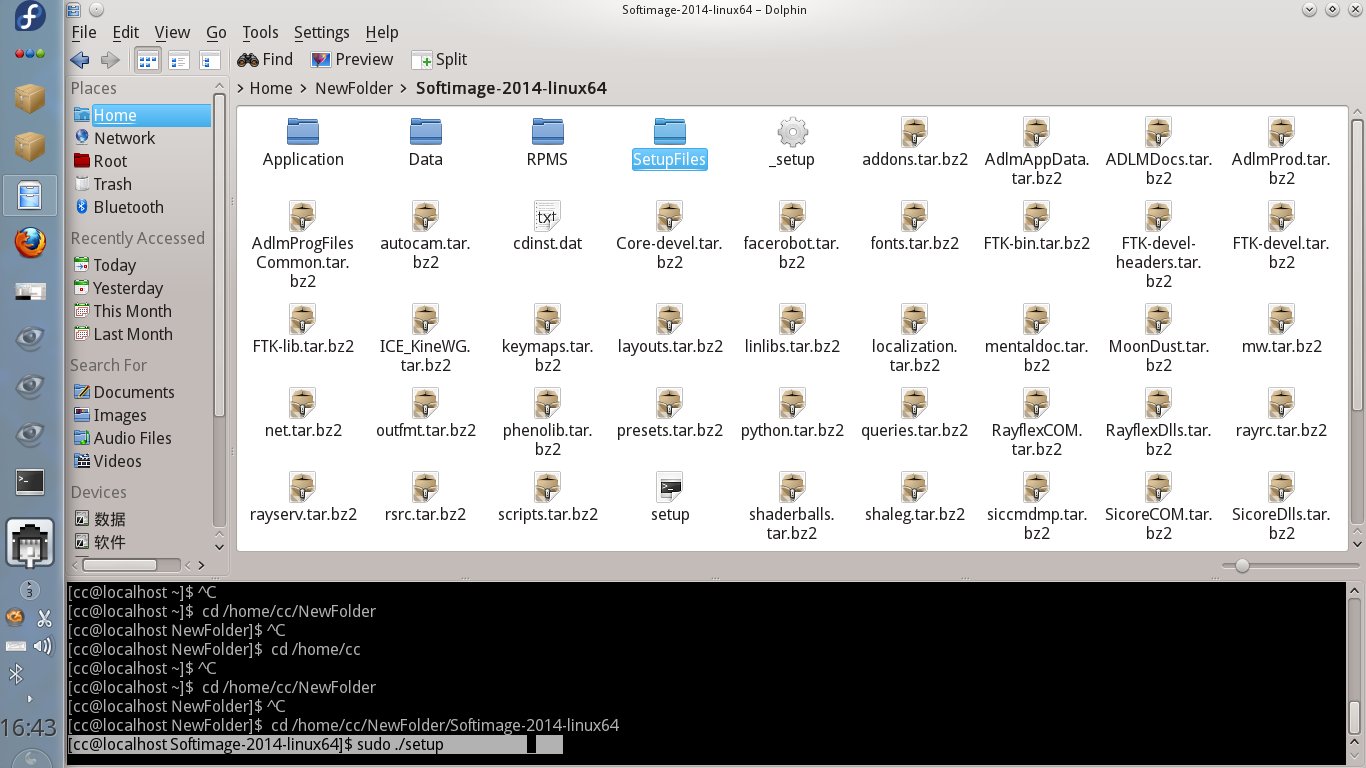Launch Firefox from the side panel
Viewport: 1366px width, 768px height.
click(x=30, y=243)
